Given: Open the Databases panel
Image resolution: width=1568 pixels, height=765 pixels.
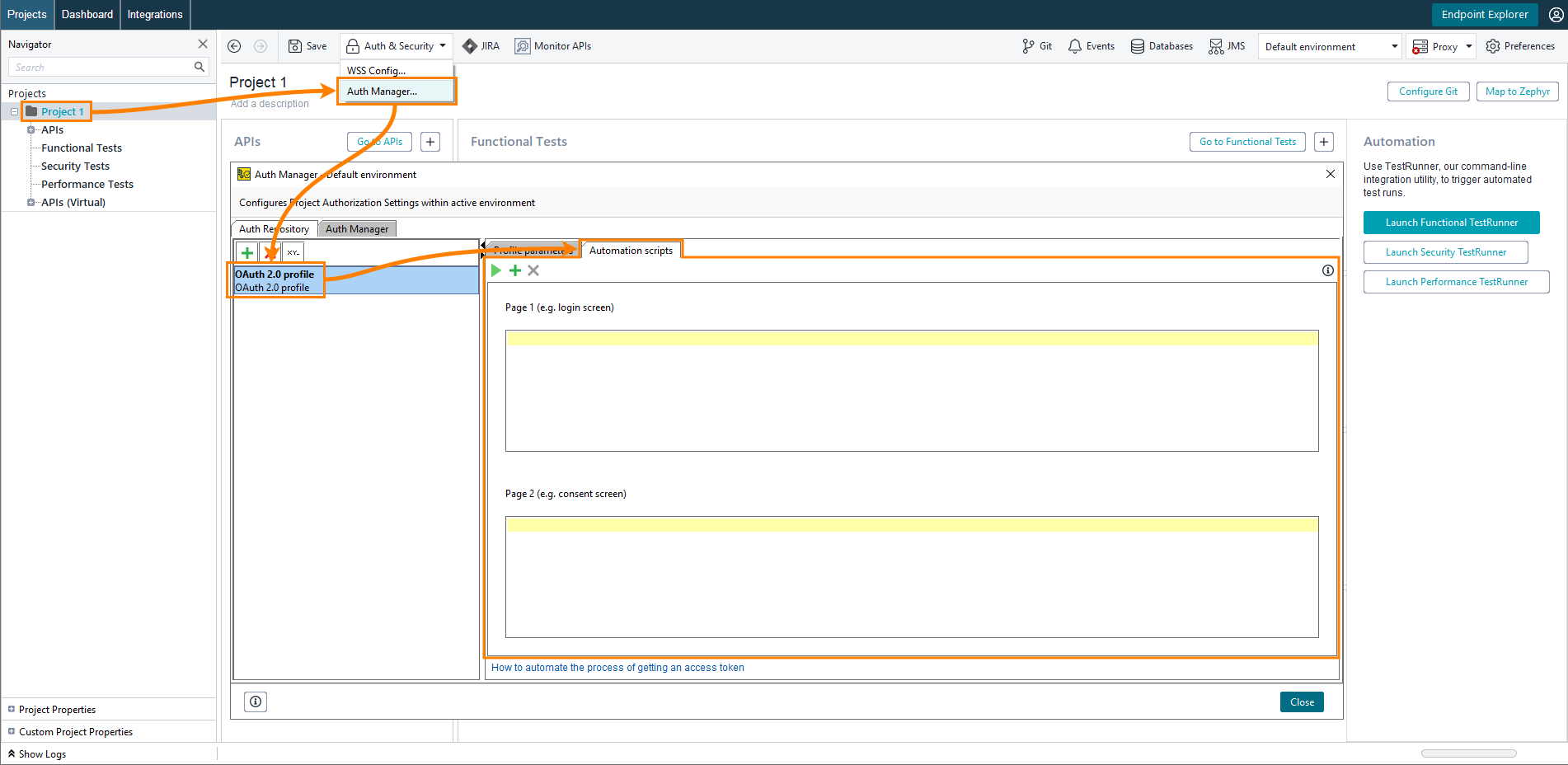Looking at the screenshot, I should click(x=1162, y=46).
